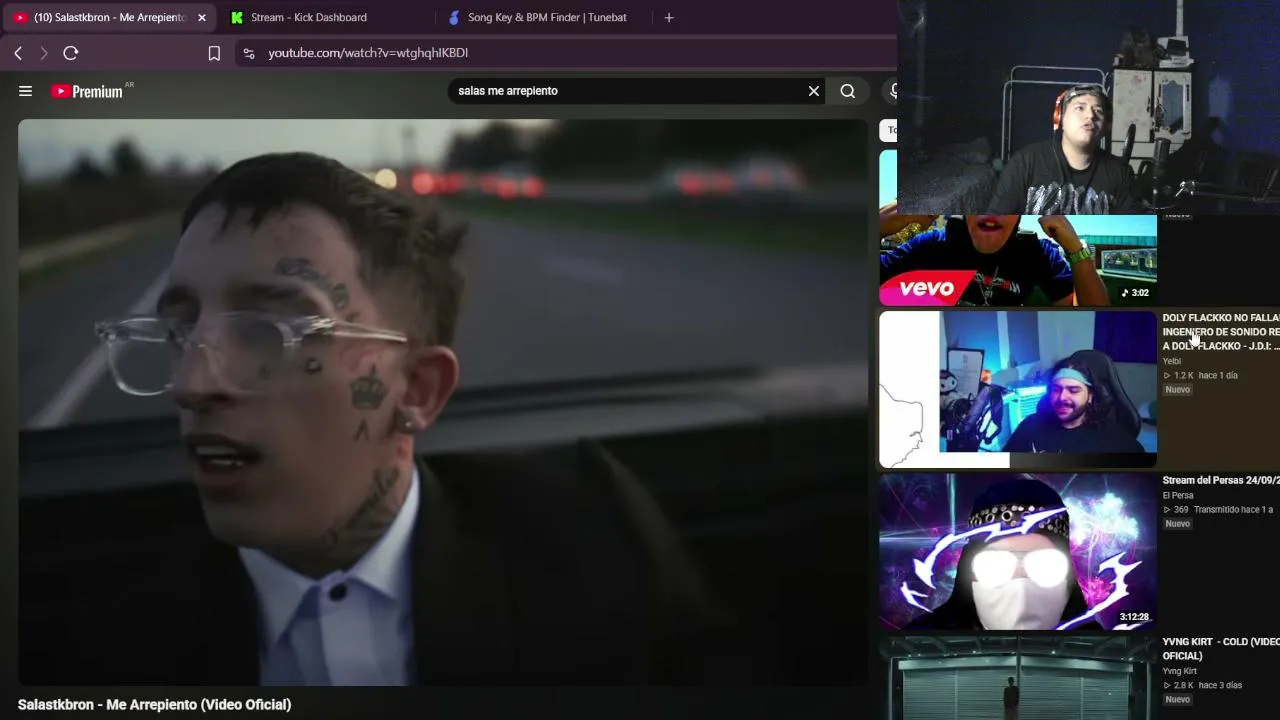Close the Salastkbron YouTube tab
Viewport: 1280px width, 720px height.
pyautogui.click(x=202, y=17)
